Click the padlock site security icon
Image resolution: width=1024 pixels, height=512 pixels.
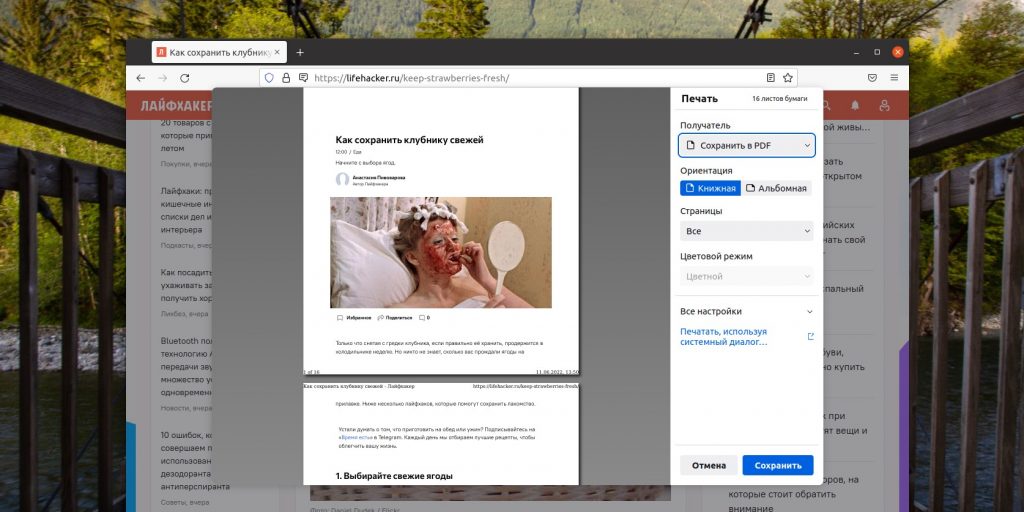pos(286,78)
